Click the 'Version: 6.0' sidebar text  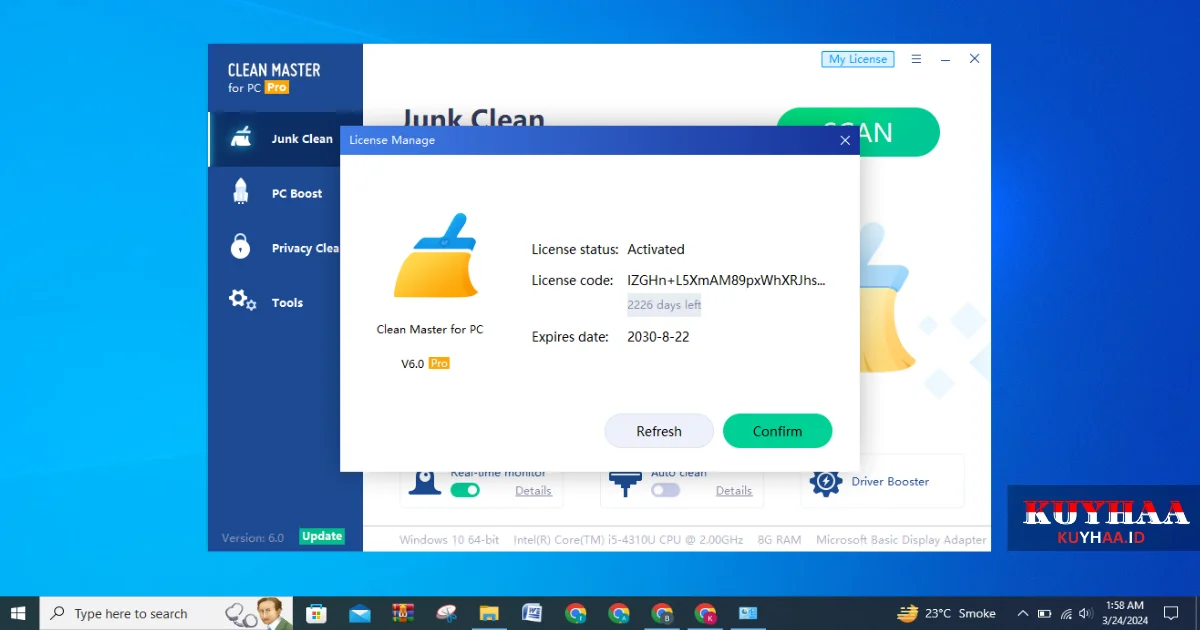pyautogui.click(x=253, y=537)
